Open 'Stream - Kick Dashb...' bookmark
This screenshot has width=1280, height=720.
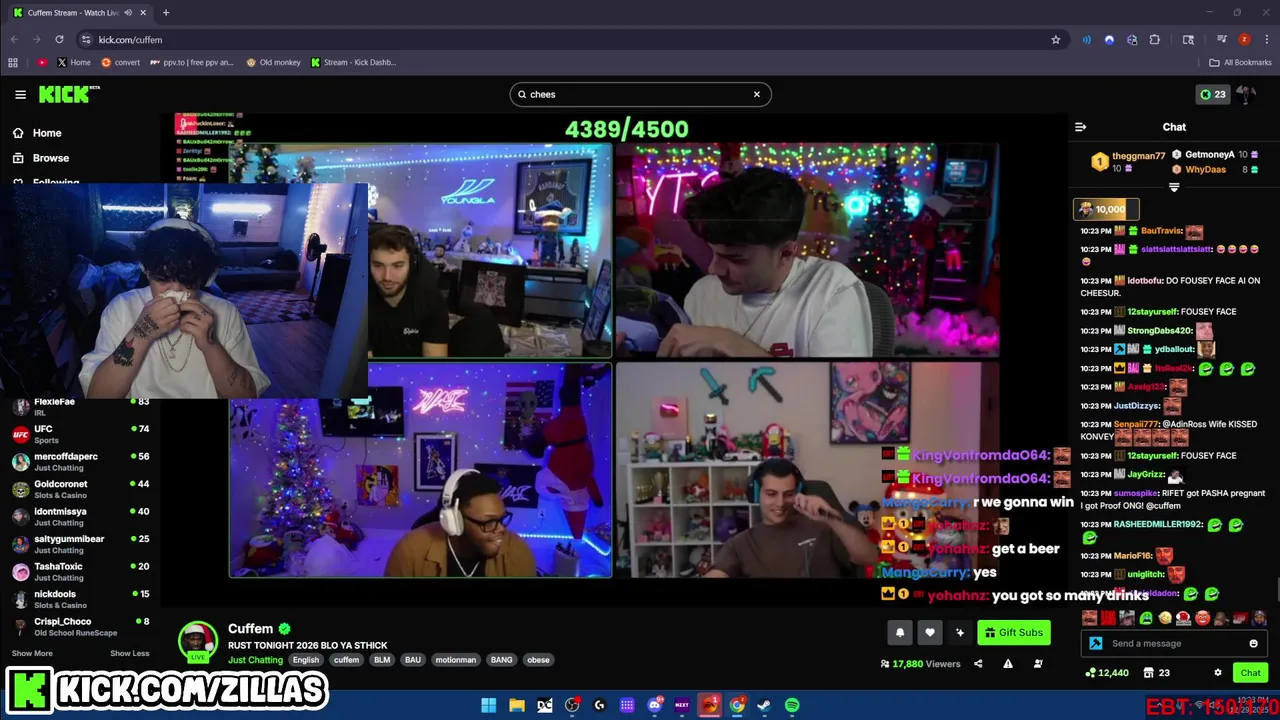353,62
